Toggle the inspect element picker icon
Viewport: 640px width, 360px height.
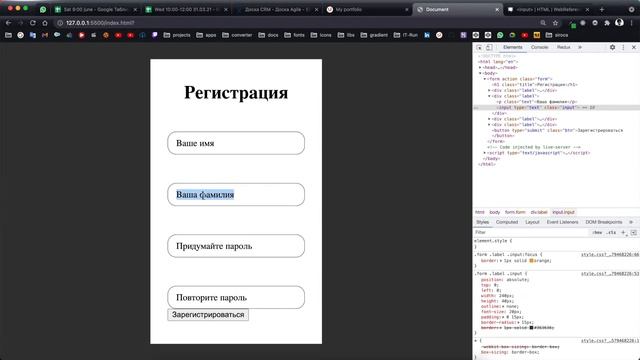480,47
